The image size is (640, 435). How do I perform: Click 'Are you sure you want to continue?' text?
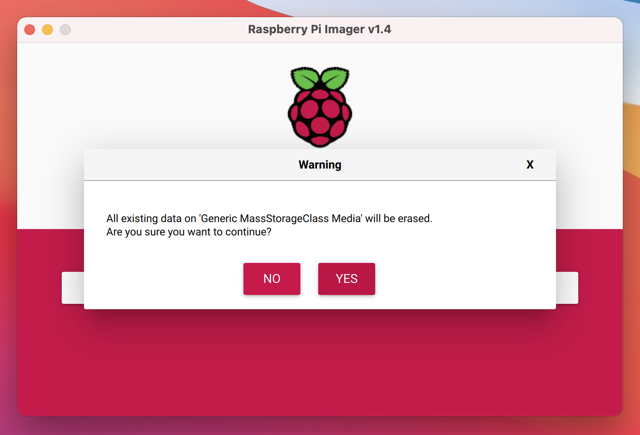(189, 232)
